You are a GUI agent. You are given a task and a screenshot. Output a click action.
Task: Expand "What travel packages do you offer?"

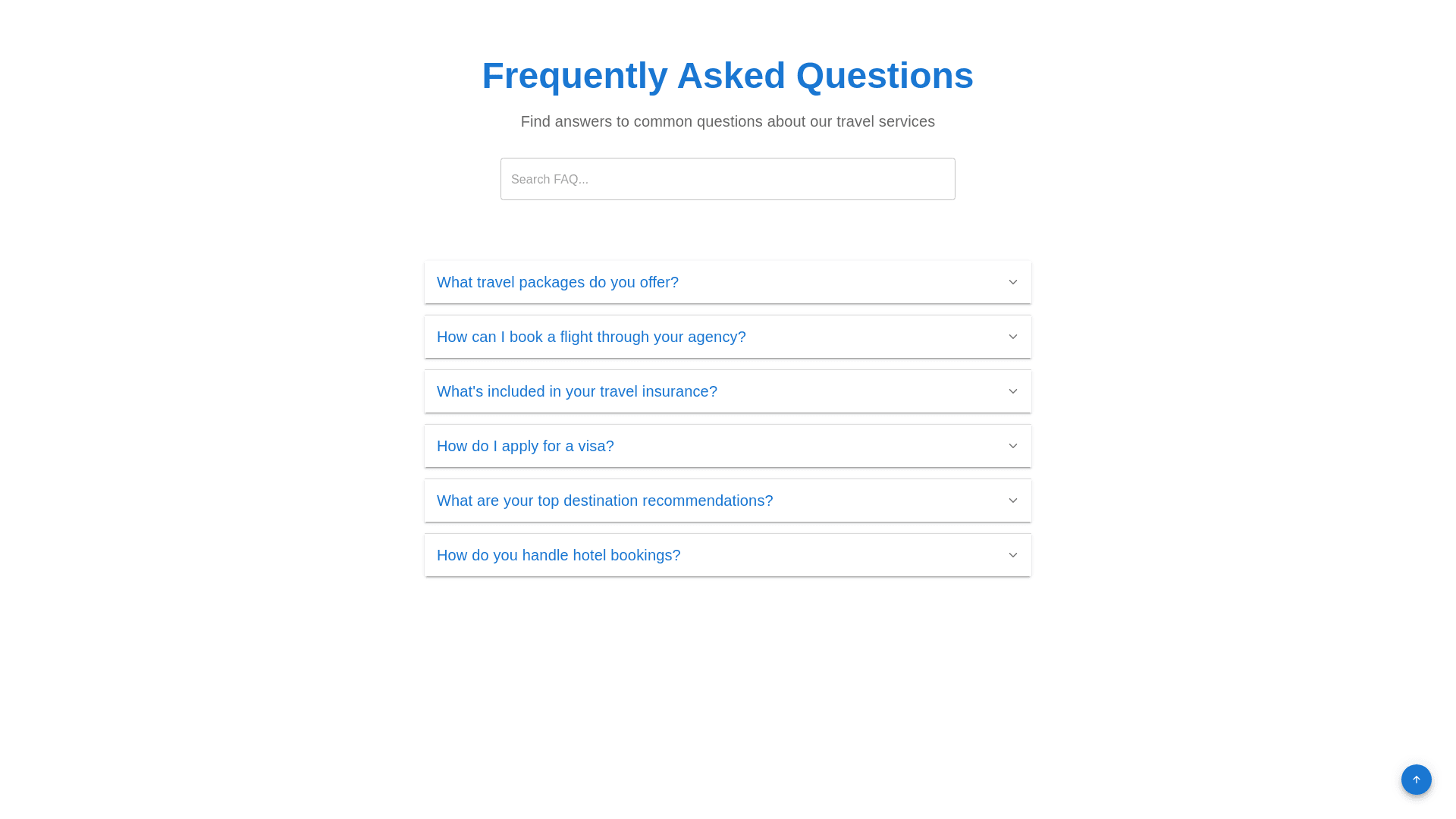(557, 282)
